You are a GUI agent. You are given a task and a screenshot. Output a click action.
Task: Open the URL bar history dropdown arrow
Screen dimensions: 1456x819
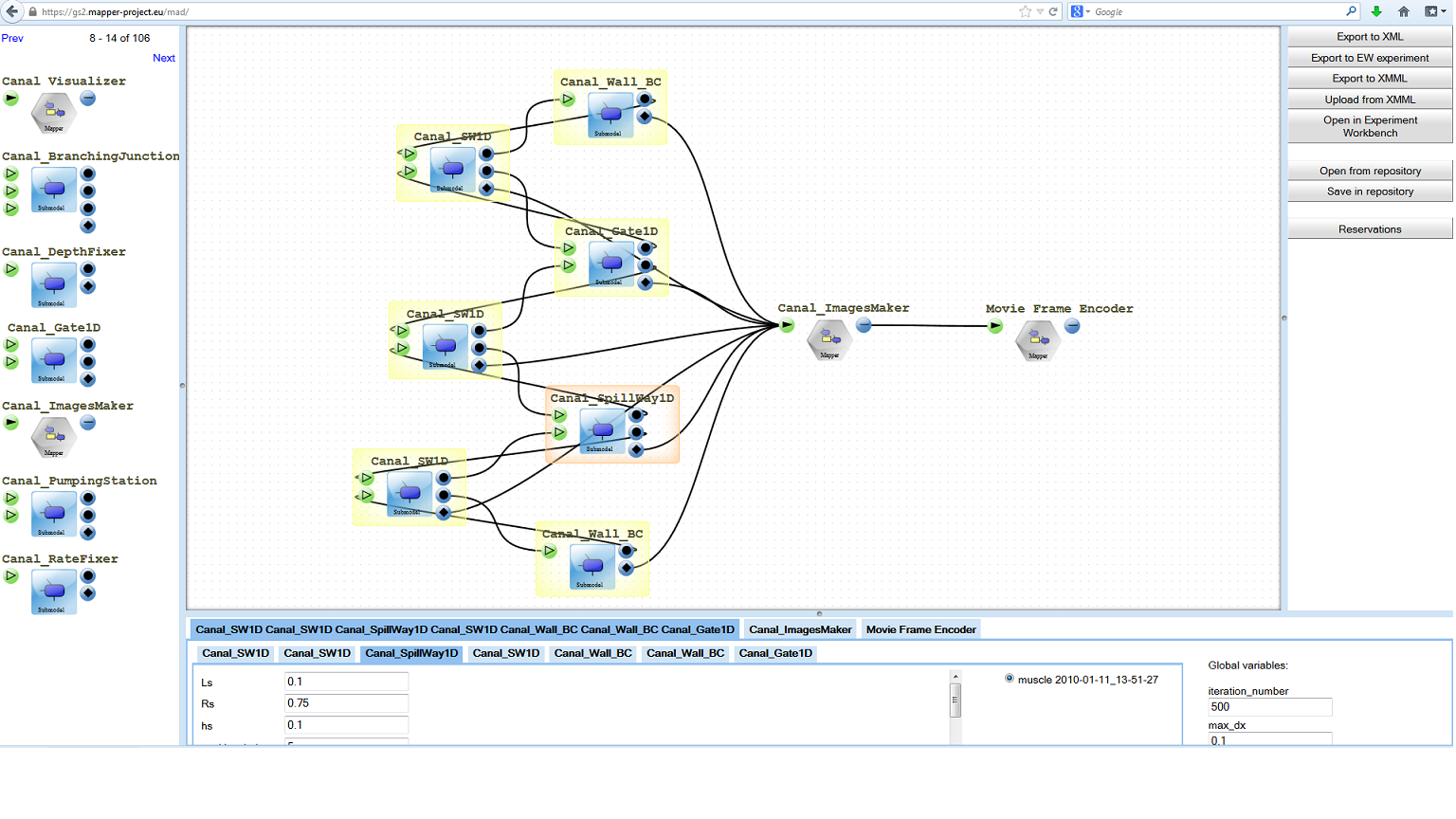pyautogui.click(x=1040, y=11)
